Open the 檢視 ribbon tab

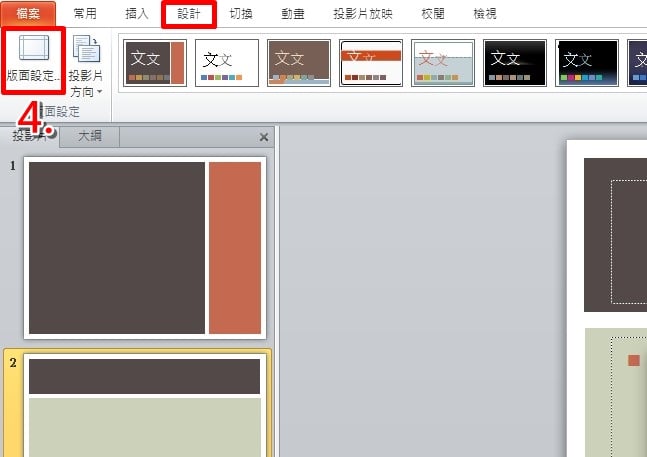[x=485, y=14]
